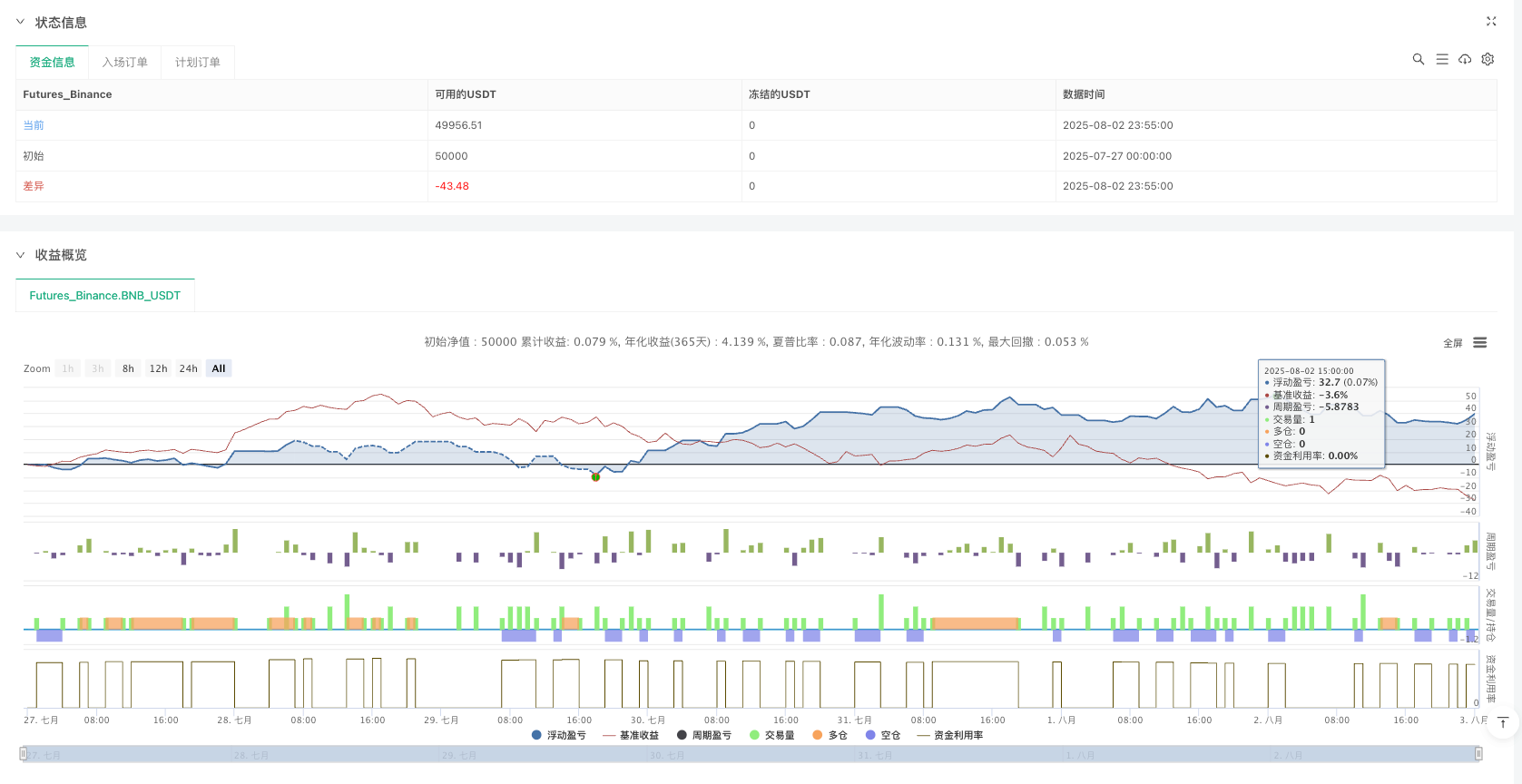Click the scroll-to-top arrow icon
Image resolution: width=1522 pixels, height=784 pixels.
tap(1503, 722)
